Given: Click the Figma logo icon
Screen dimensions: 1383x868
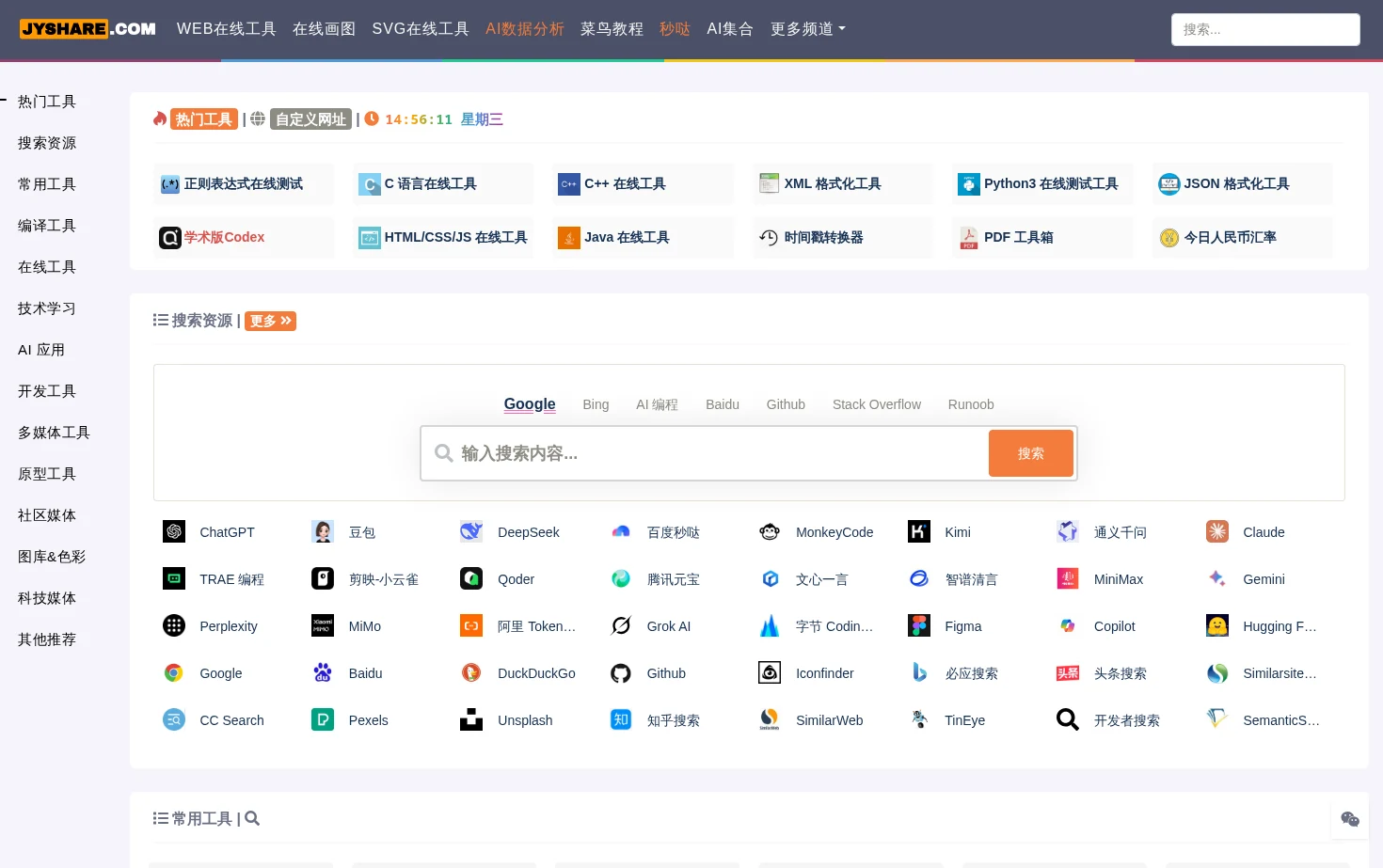Looking at the screenshot, I should (x=919, y=626).
